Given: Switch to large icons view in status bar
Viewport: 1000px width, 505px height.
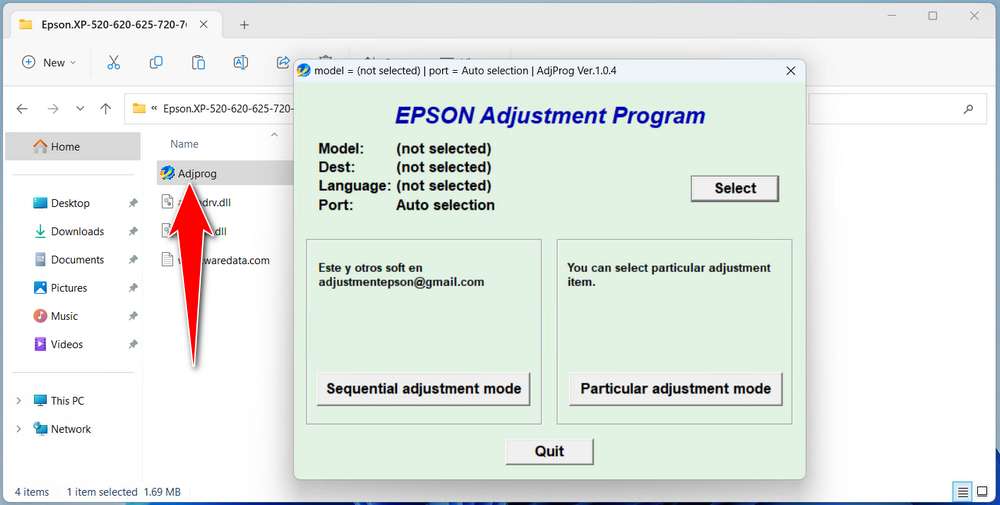Looking at the screenshot, I should click(x=982, y=492).
